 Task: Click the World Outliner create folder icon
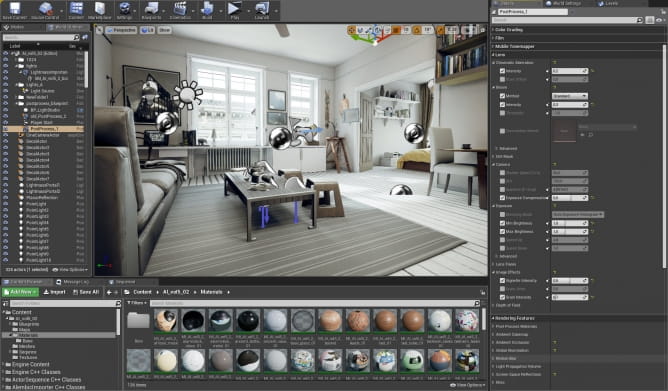point(85,37)
